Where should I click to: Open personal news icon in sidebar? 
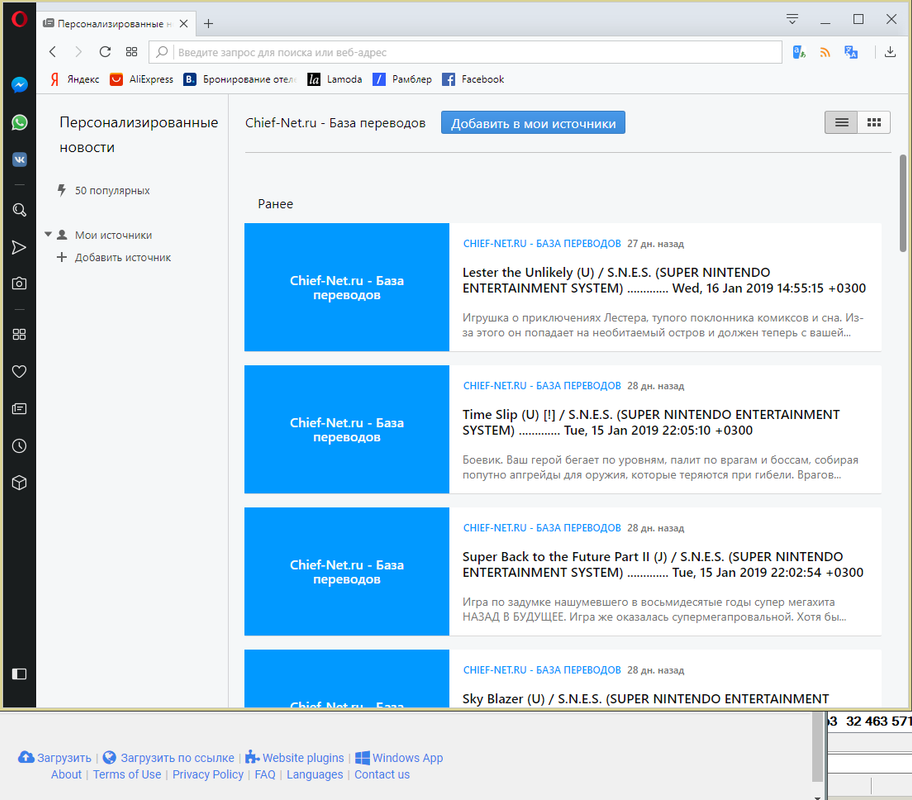pos(19,408)
